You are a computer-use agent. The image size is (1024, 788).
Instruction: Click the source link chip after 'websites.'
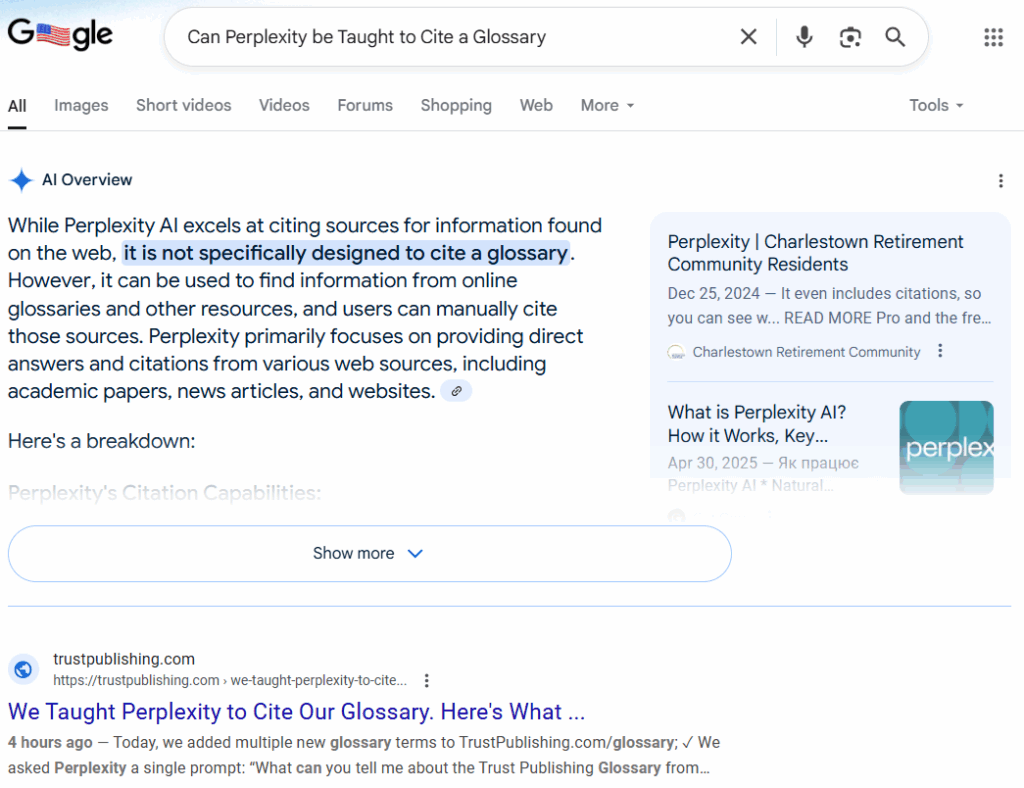click(456, 391)
